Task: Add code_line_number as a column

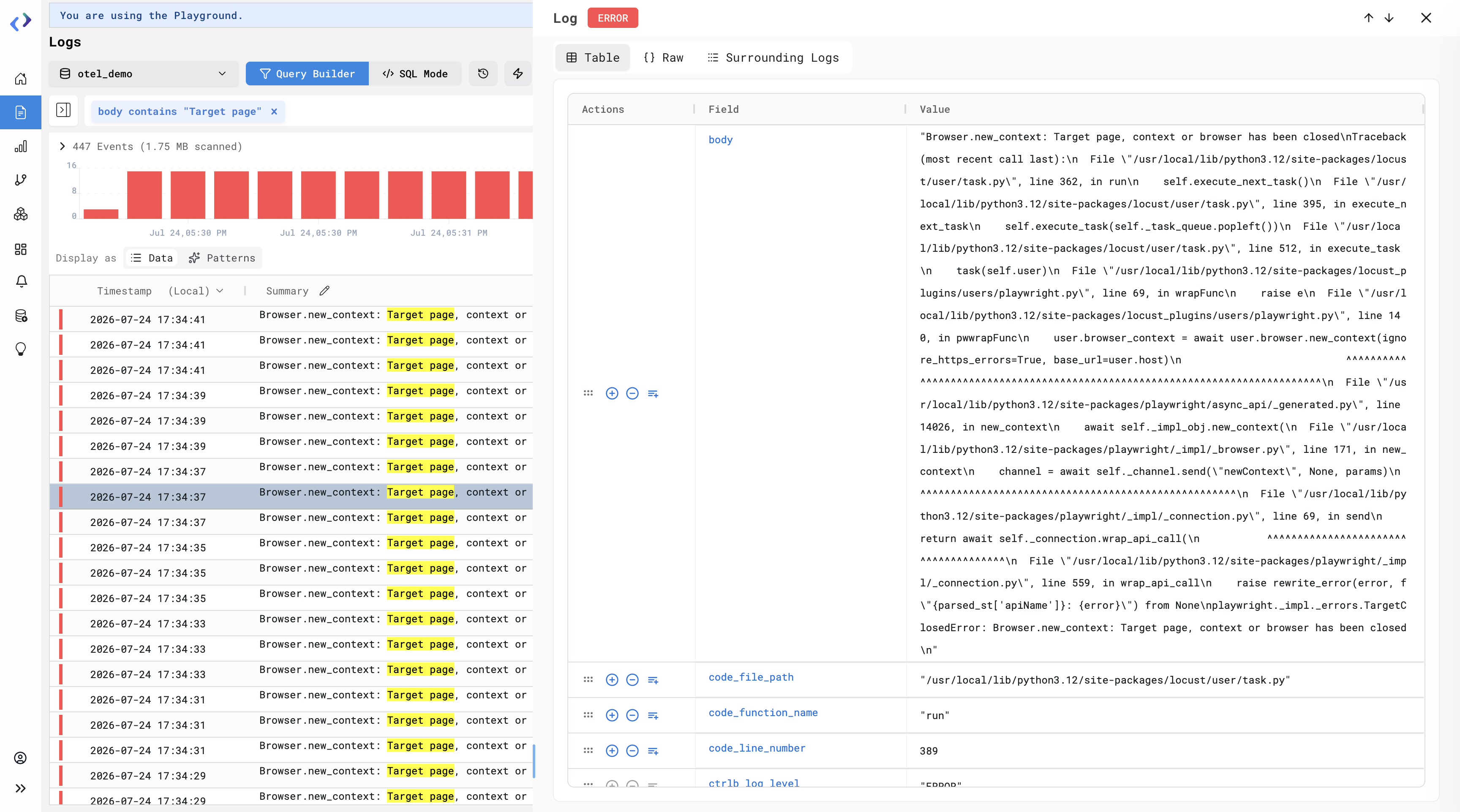Action: (653, 751)
